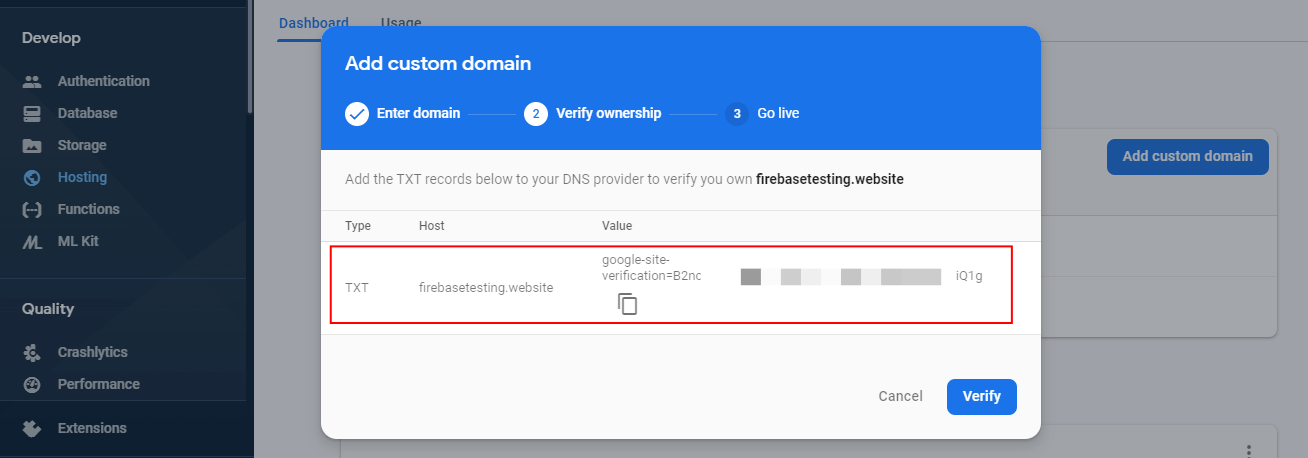Viewport: 1308px width, 458px height.
Task: Open Hosting in the sidebar
Action: 82,177
